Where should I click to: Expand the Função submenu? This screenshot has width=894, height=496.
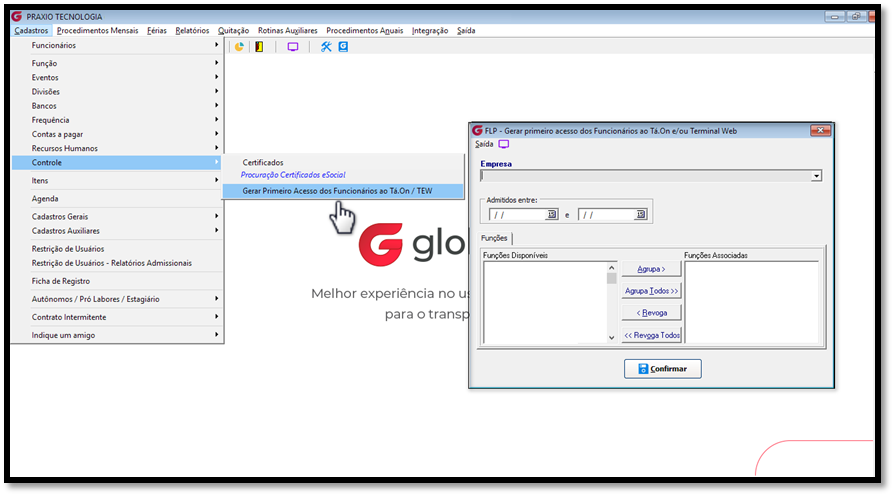point(217,63)
